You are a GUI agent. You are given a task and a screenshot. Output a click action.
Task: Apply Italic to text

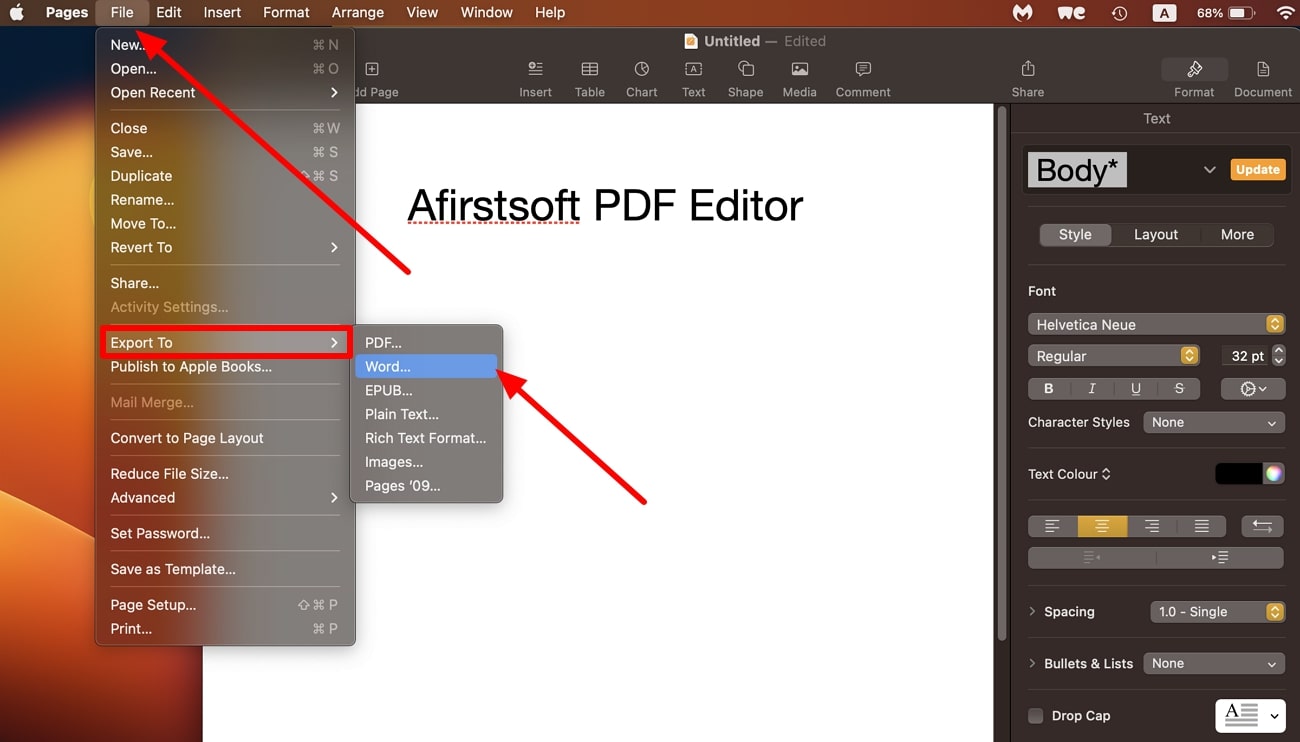[1092, 388]
